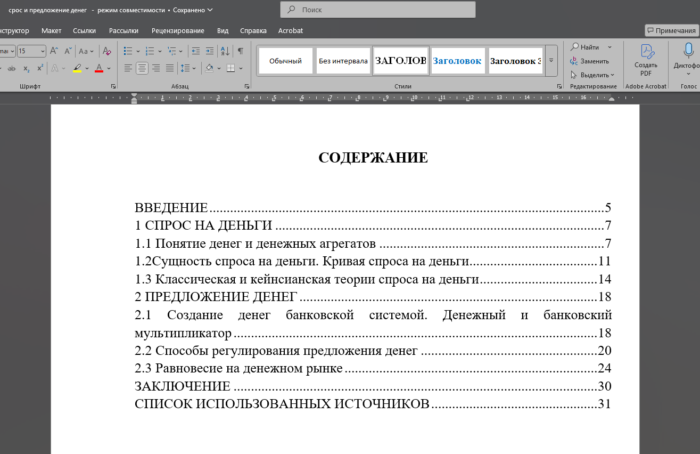Open the Acrobat tab
This screenshot has height=454, width=700.
click(291, 30)
